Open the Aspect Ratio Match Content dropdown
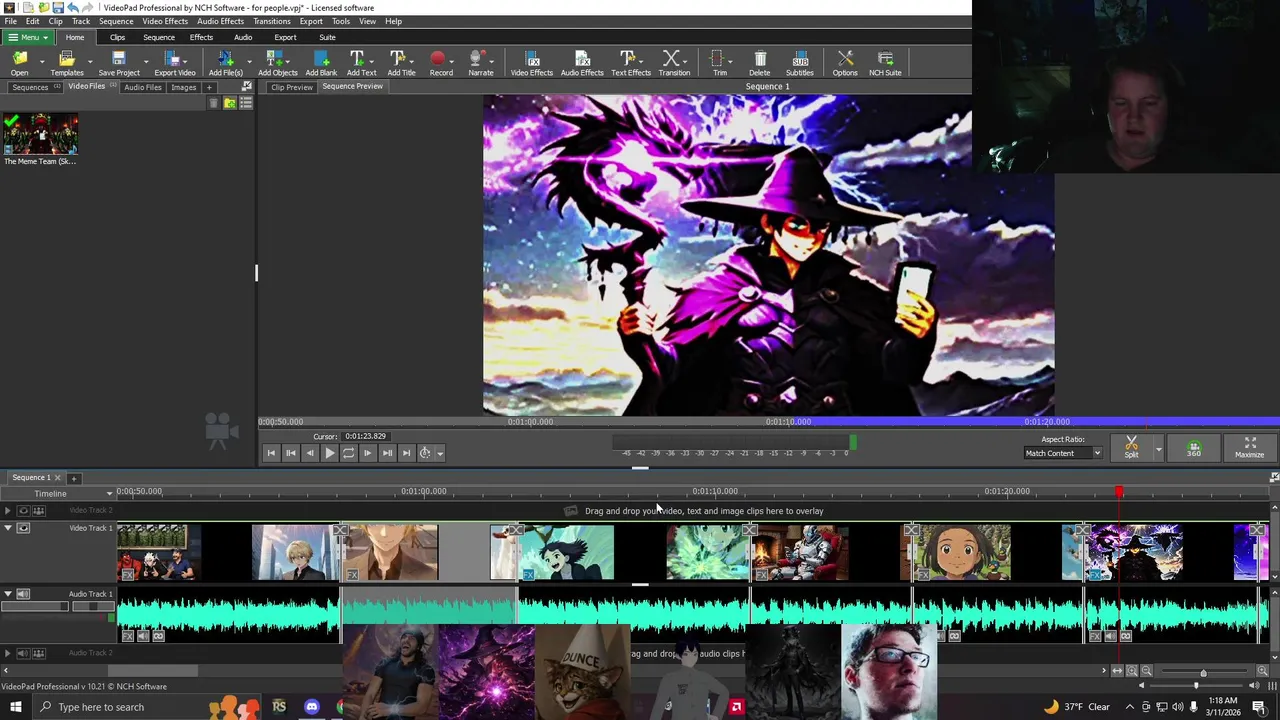 pyautogui.click(x=1062, y=453)
